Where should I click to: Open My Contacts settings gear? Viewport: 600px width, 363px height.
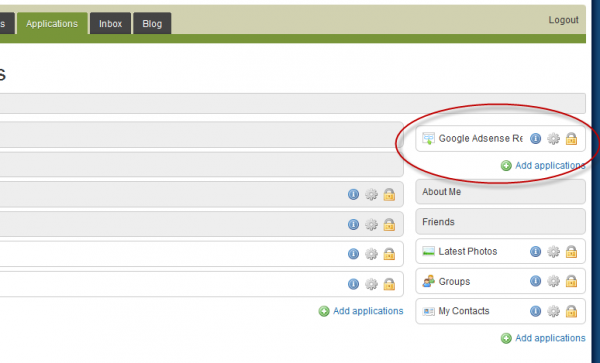coord(553,311)
